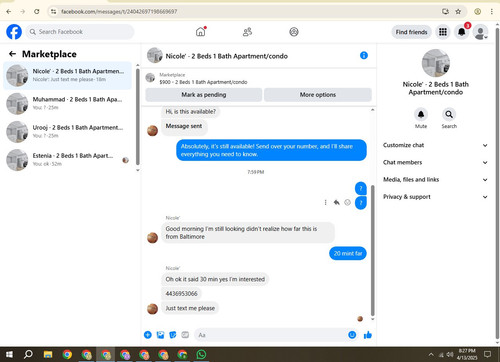Open the Friends icon in top navigation
The image size is (500, 362).
[x=247, y=32]
